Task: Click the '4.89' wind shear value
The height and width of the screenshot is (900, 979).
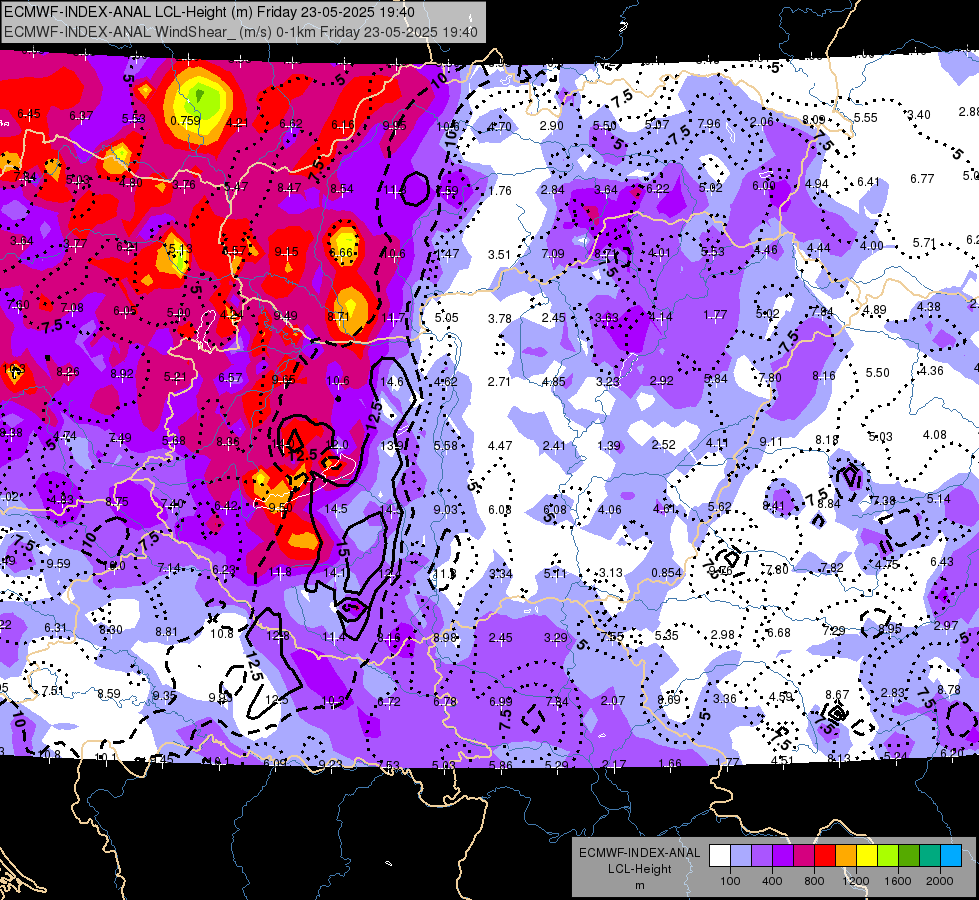Action: coord(875,310)
